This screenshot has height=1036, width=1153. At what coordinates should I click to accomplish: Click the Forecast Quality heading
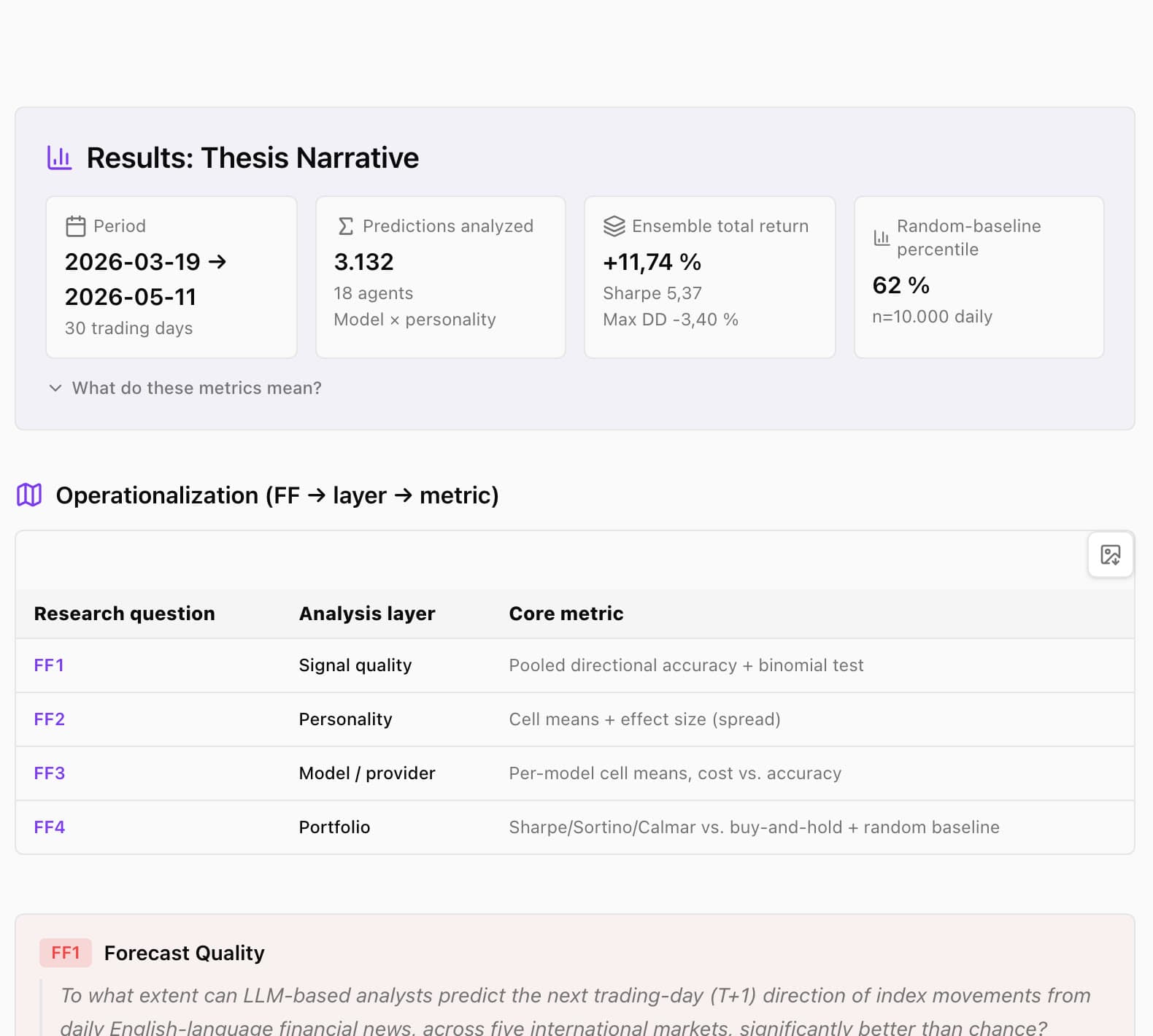tap(185, 953)
